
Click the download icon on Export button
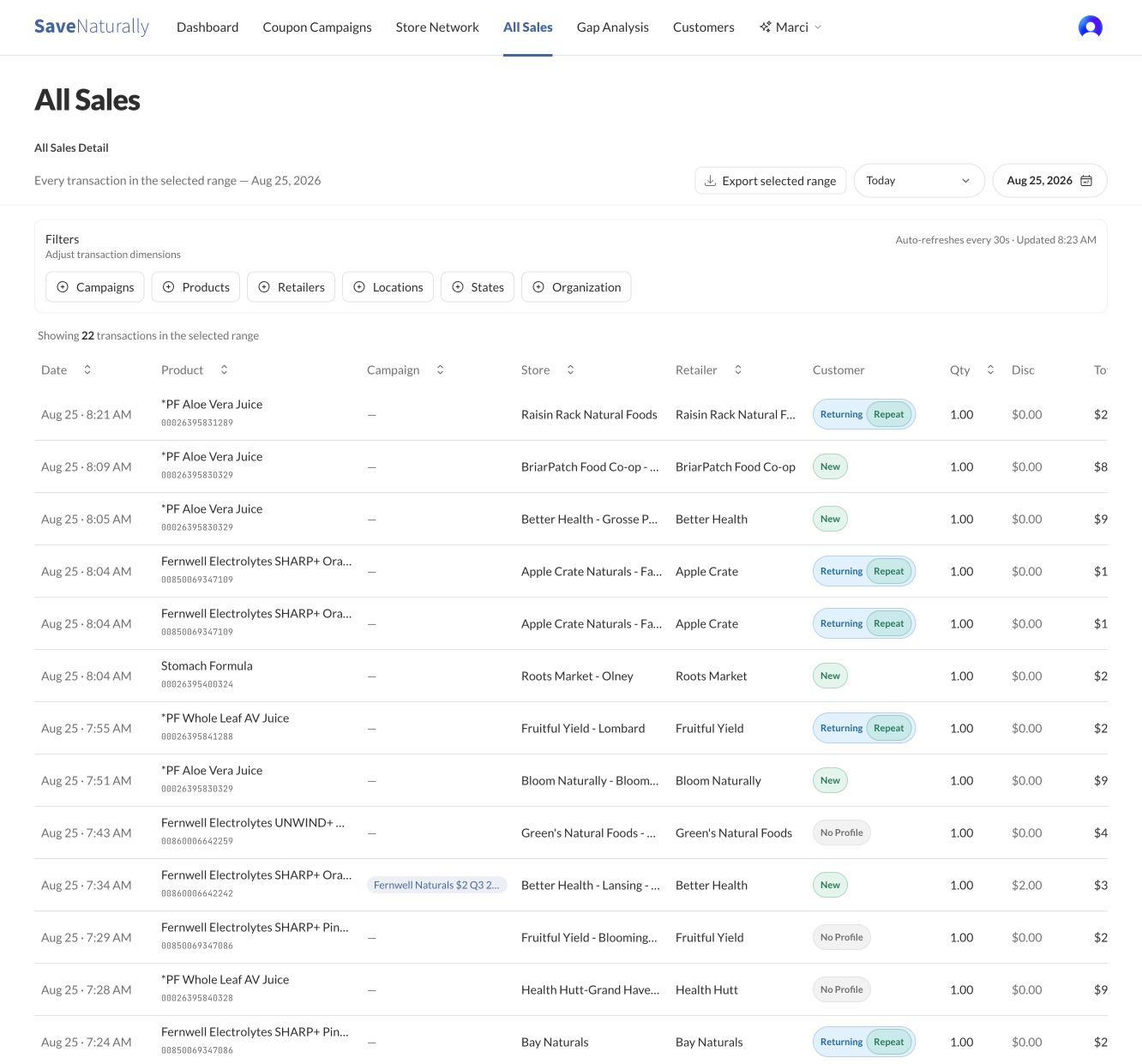(x=710, y=181)
